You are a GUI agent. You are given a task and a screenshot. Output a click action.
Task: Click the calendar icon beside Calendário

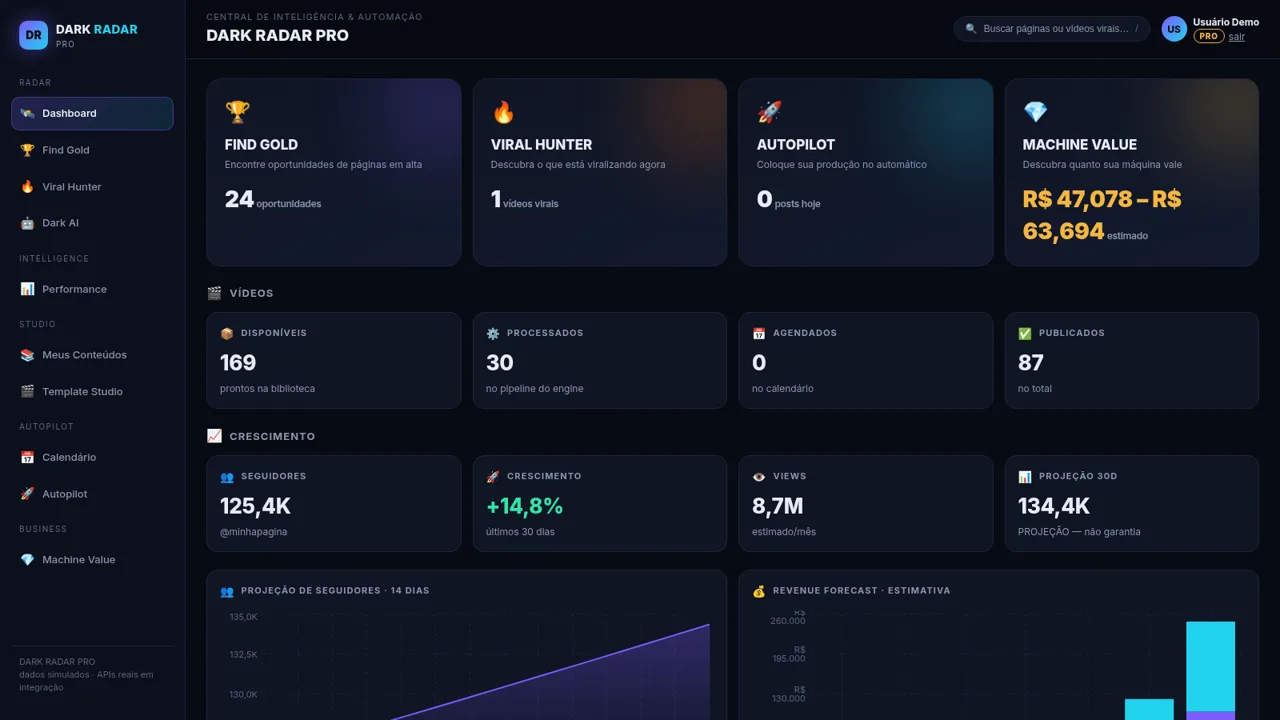pyautogui.click(x=27, y=457)
